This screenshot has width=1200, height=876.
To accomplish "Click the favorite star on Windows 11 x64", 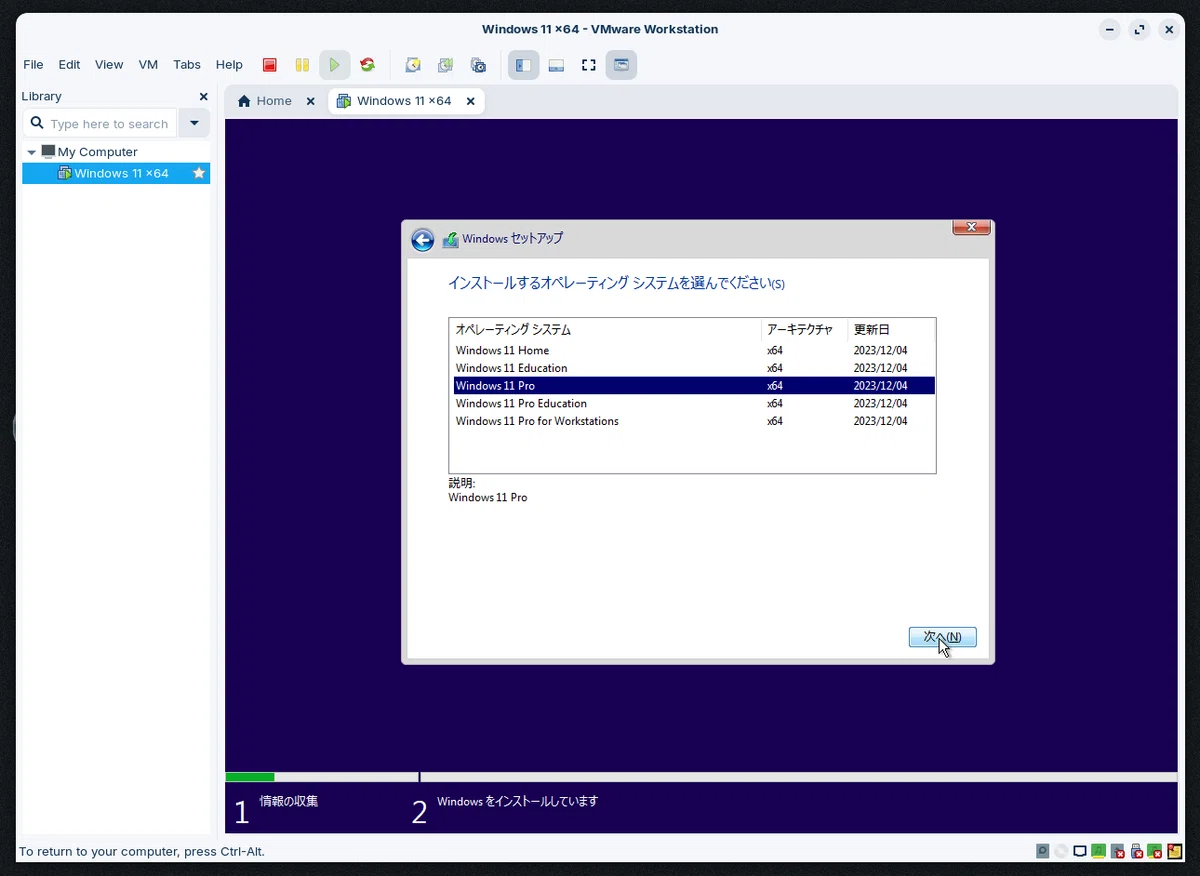I will point(199,173).
